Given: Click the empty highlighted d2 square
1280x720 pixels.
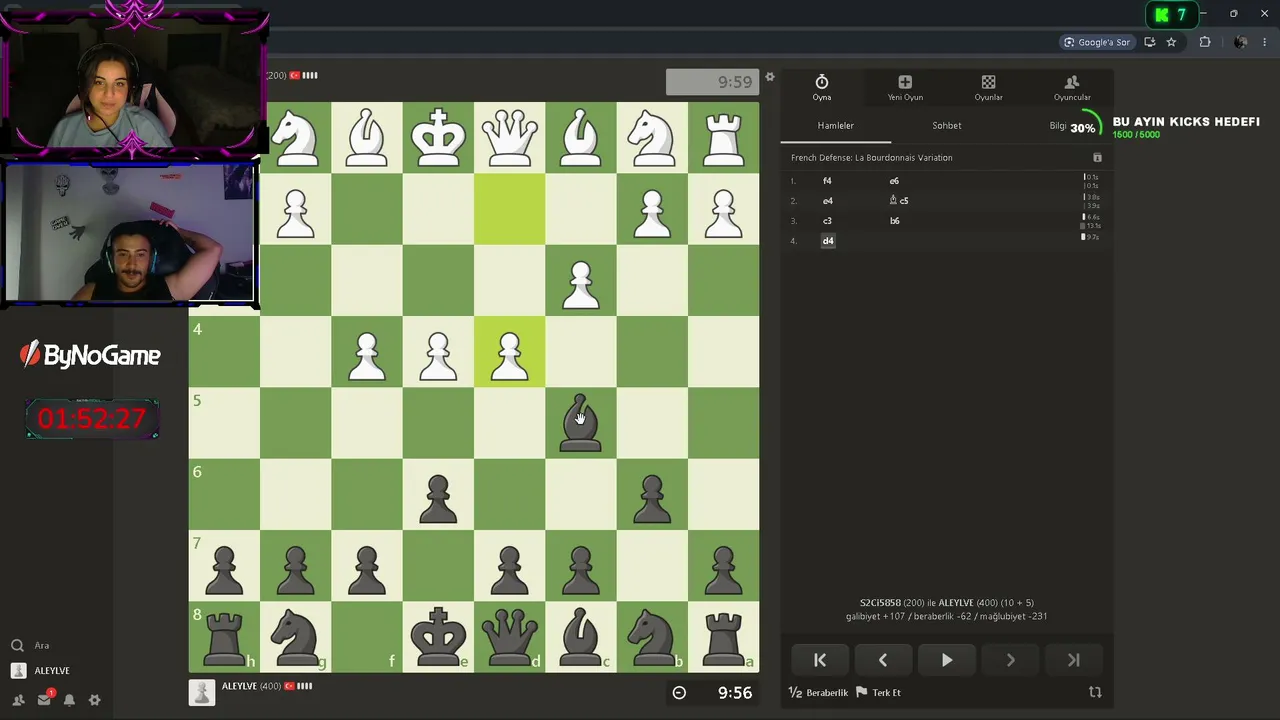Looking at the screenshot, I should coord(509,209).
